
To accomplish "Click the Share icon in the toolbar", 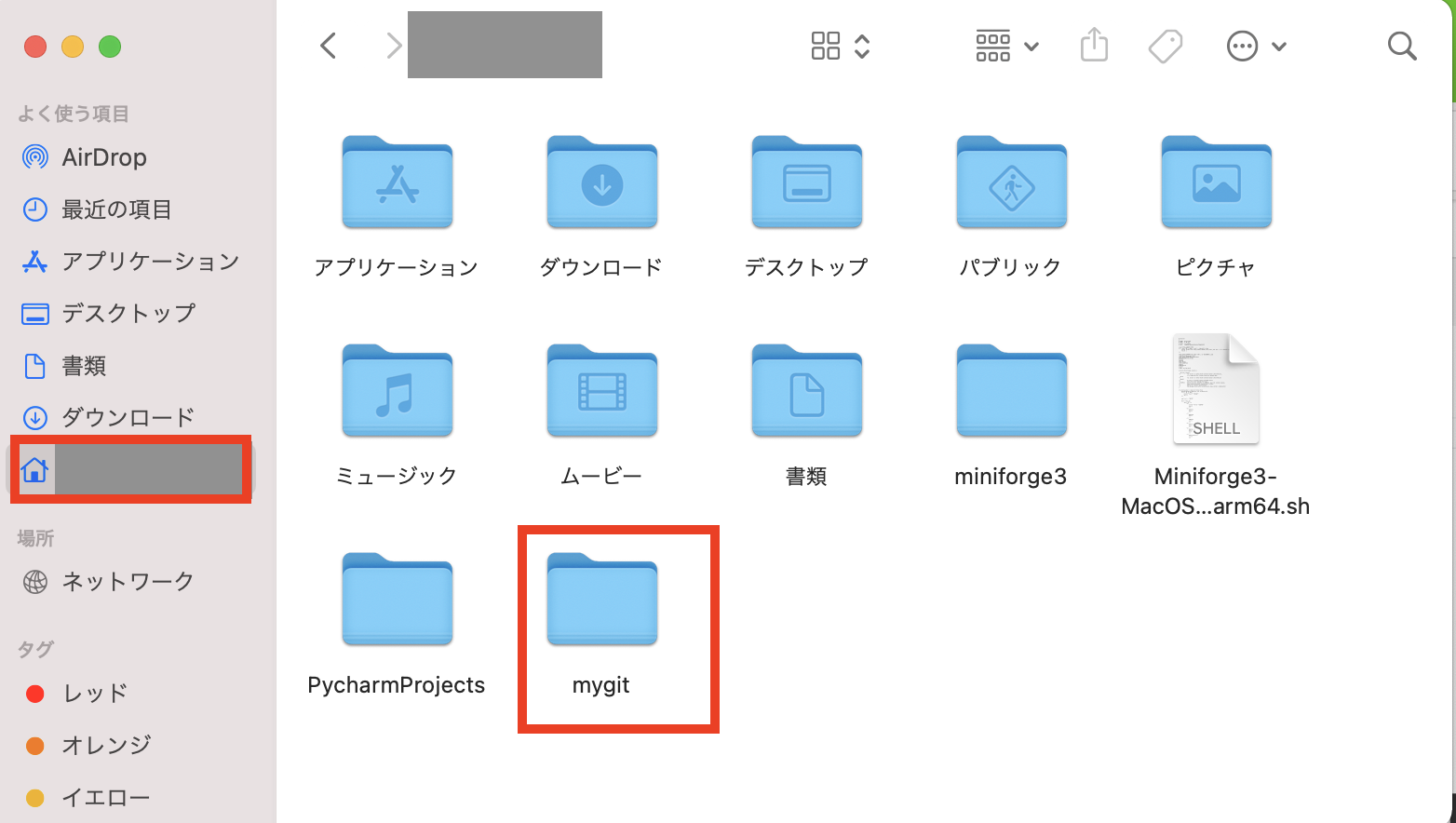I will (x=1094, y=45).
